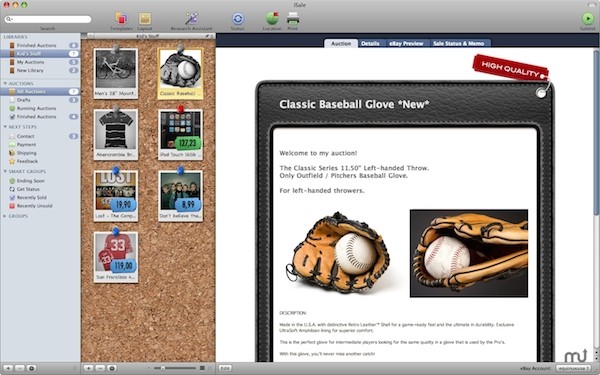Select the Finished Auctions library
Image resolution: width=600 pixels, height=375 pixels.
40,45
